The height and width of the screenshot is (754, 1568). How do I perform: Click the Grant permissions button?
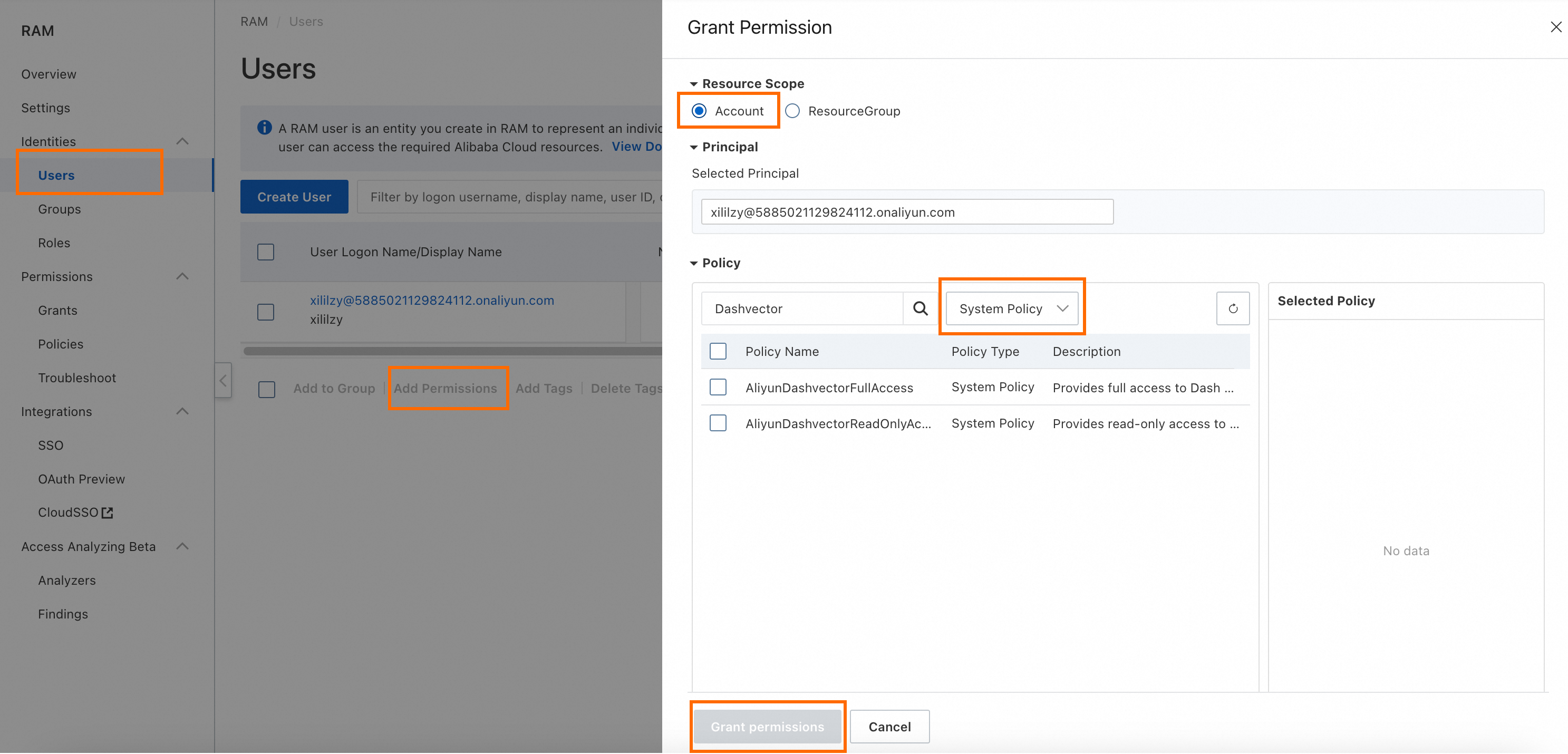click(767, 727)
